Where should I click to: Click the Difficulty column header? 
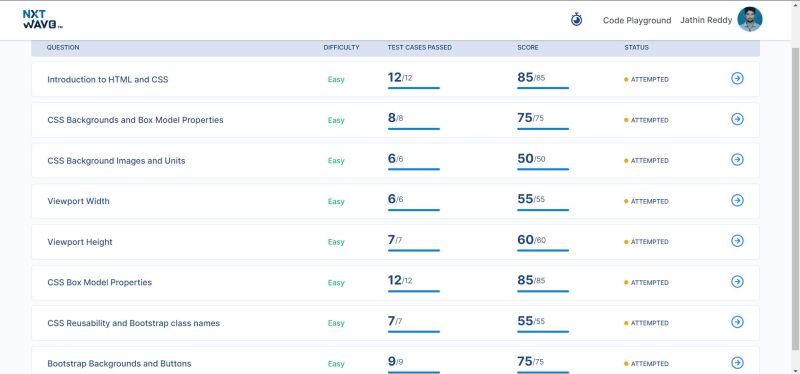(341, 47)
